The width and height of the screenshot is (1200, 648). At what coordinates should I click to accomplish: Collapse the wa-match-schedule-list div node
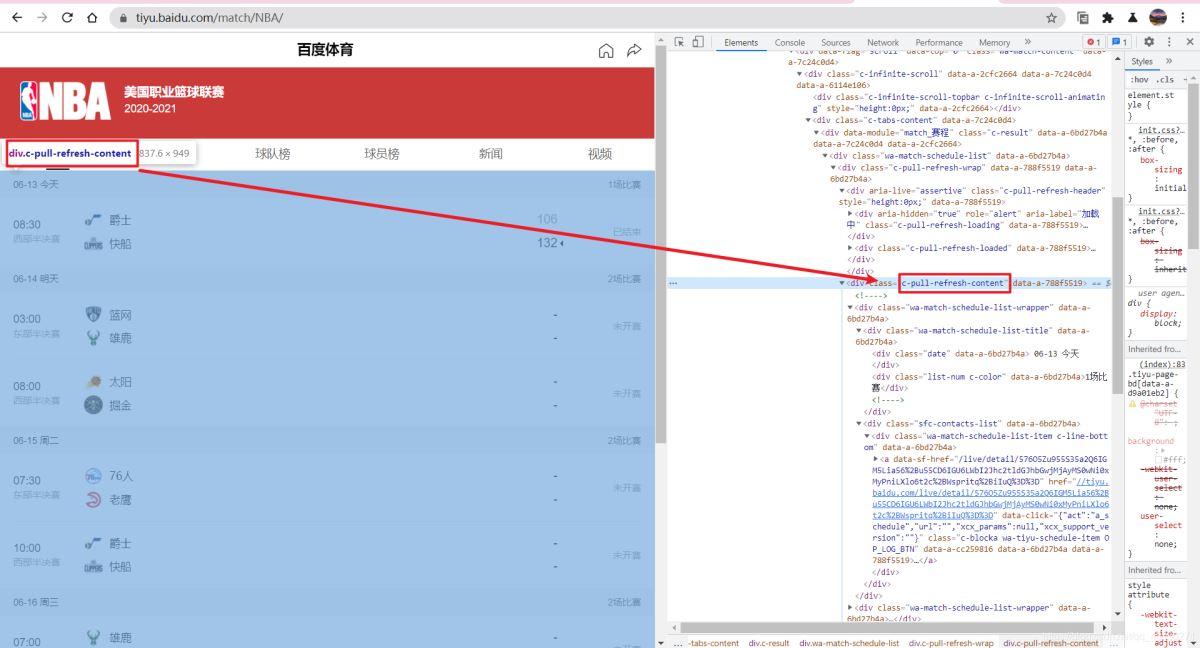click(826, 156)
